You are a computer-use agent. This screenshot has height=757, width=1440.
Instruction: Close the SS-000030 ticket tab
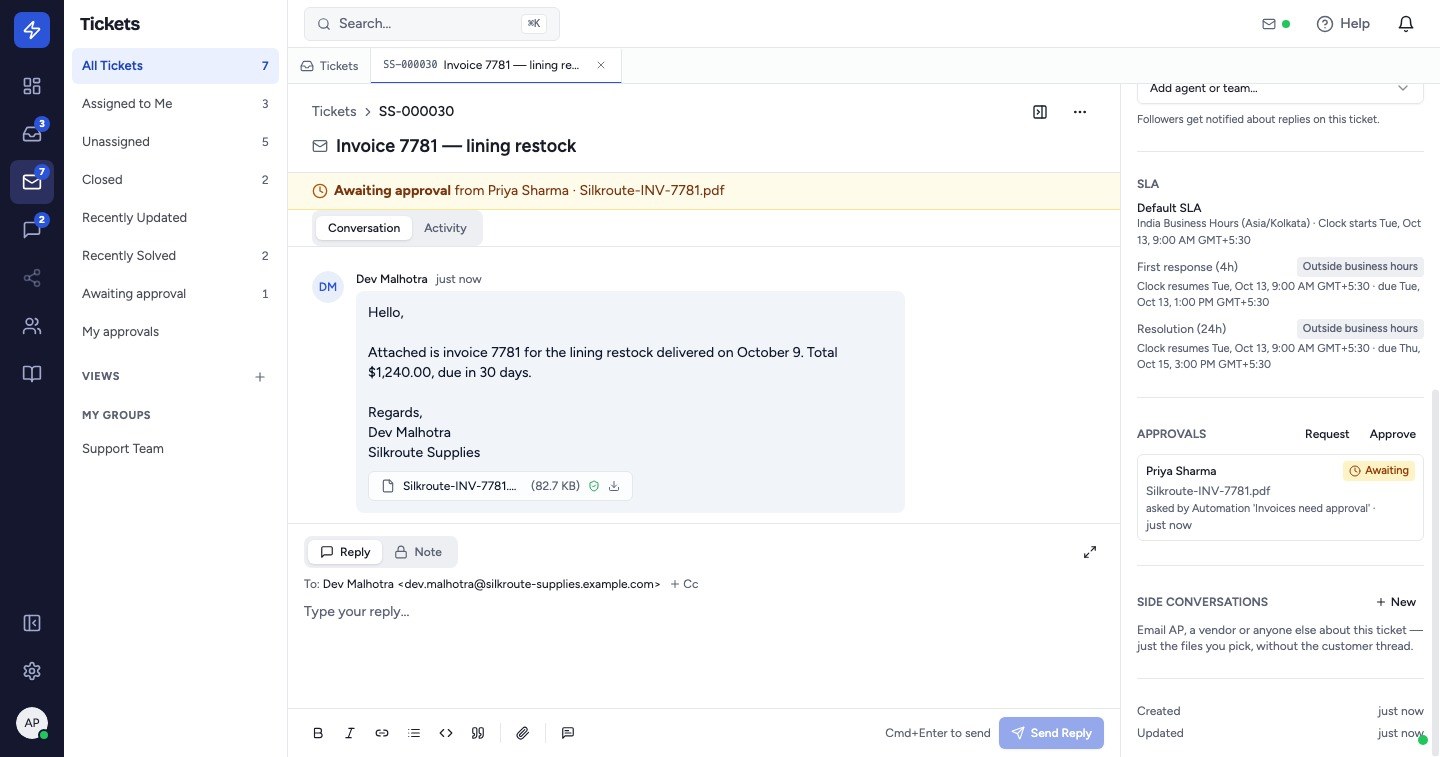point(601,65)
